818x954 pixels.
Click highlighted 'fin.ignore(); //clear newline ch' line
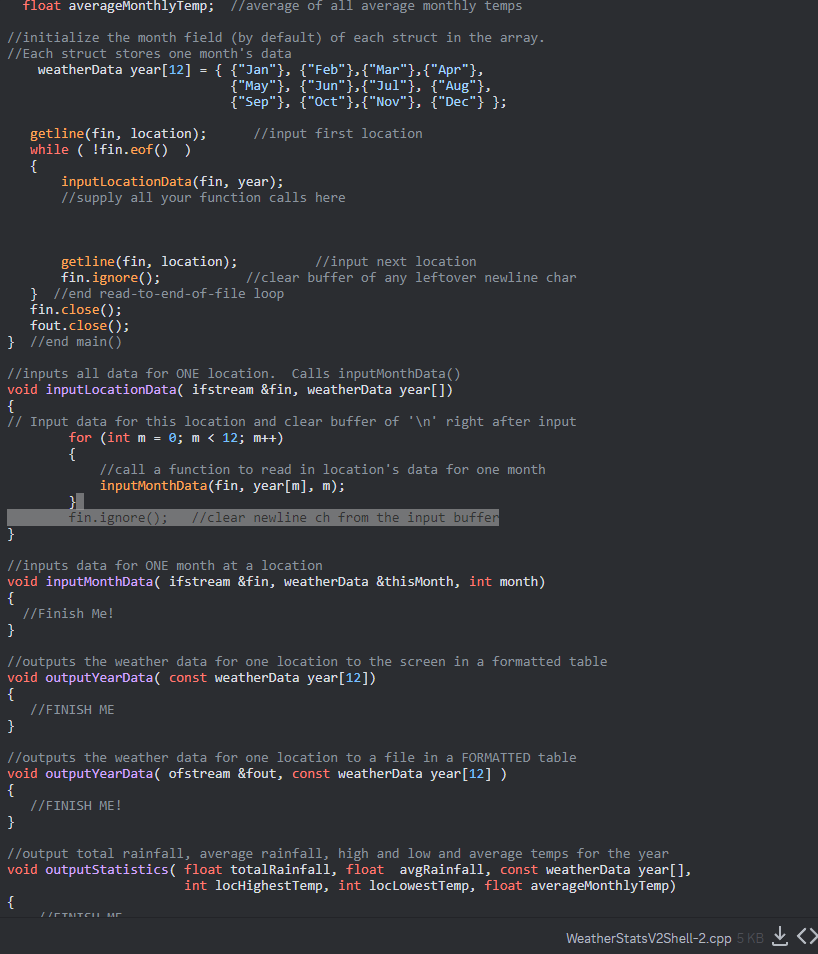[253, 518]
